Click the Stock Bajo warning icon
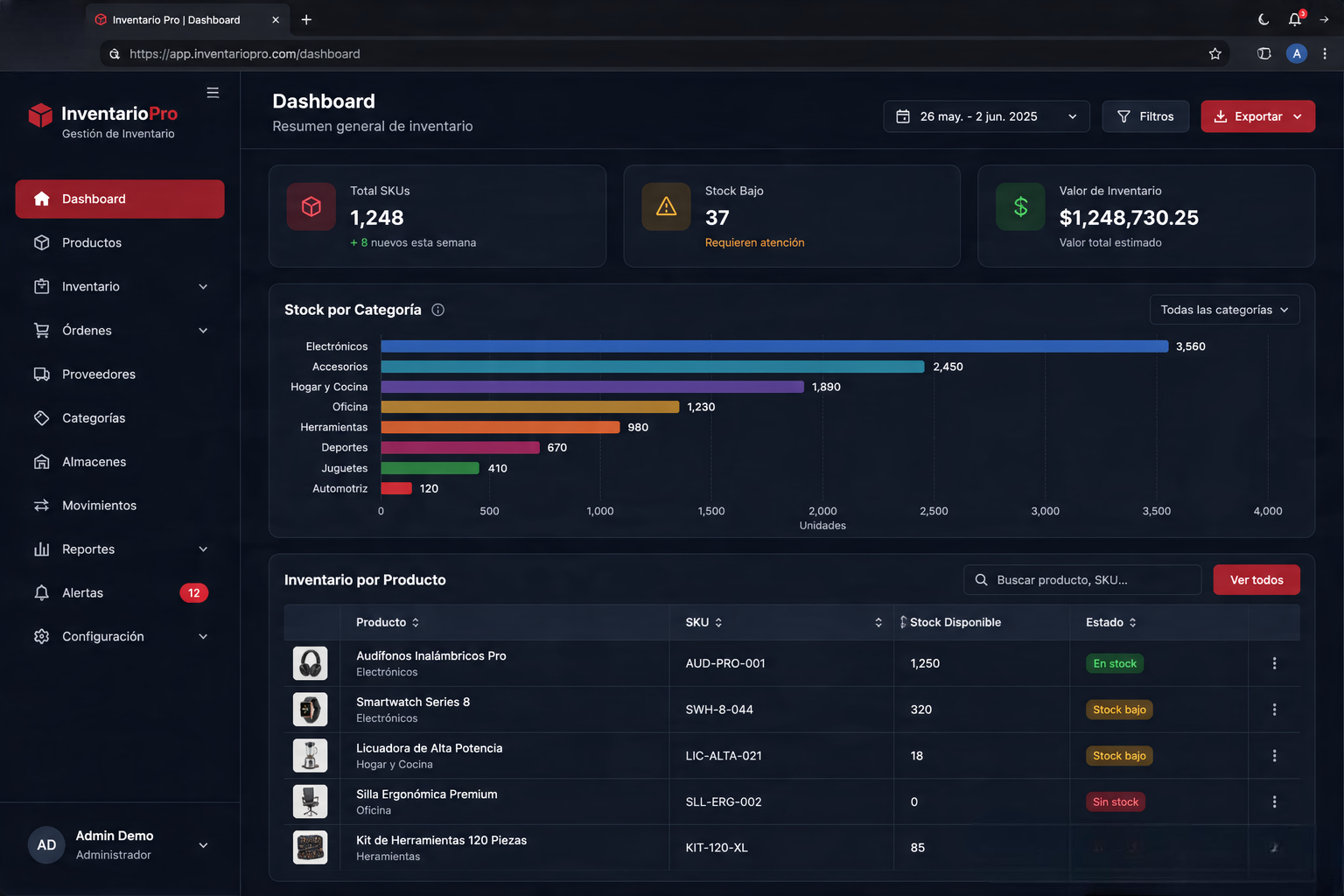Viewport: 1344px width, 896px height. tap(666, 206)
